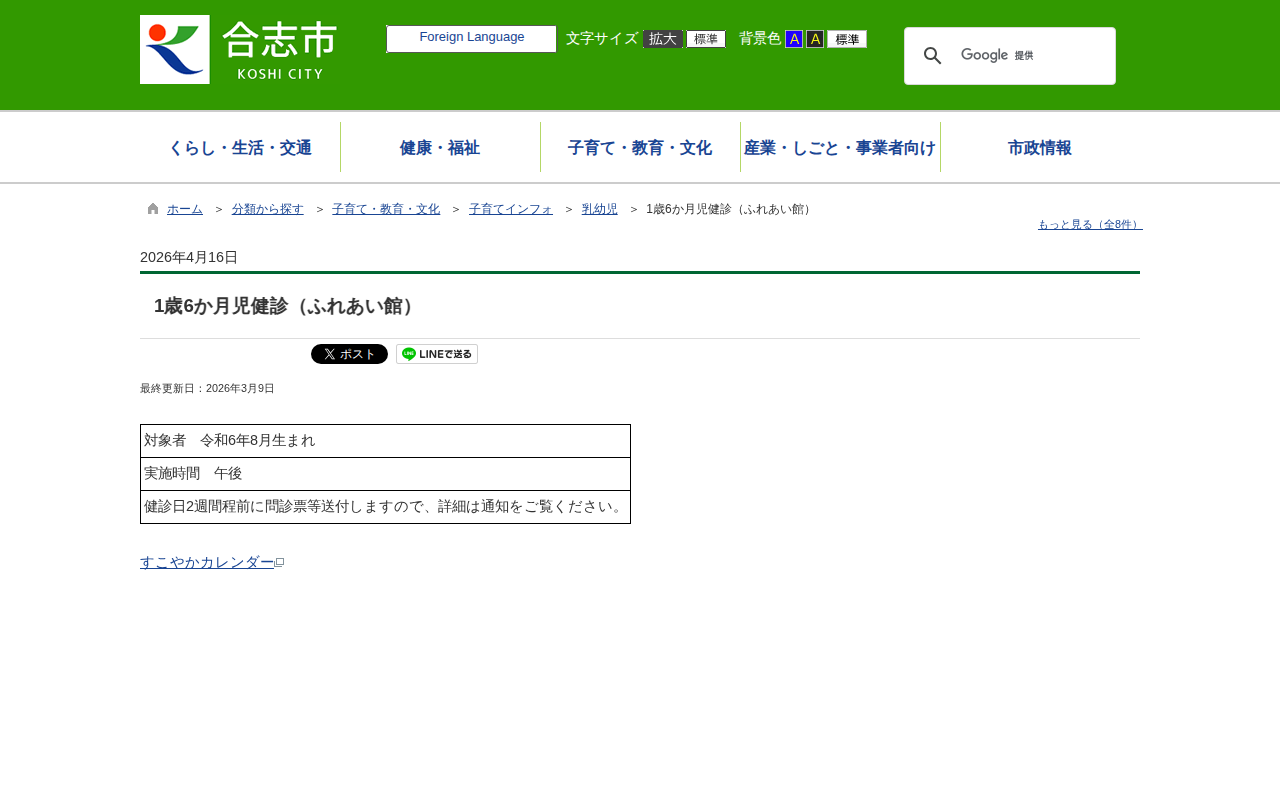Screen dimensions: 1280x800
Task: Select blue background color swatch
Action: tap(794, 39)
